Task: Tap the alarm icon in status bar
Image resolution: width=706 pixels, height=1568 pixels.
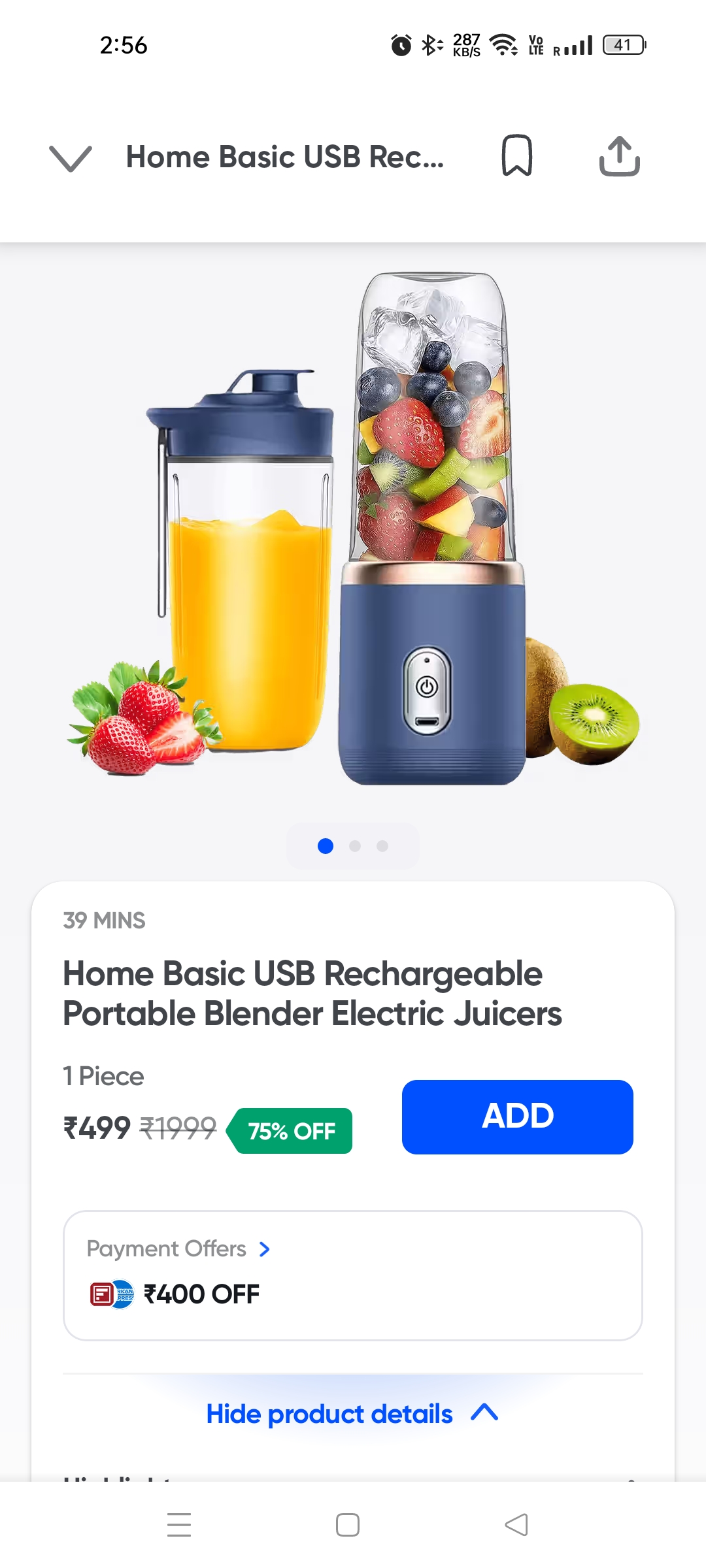Action: tap(401, 45)
